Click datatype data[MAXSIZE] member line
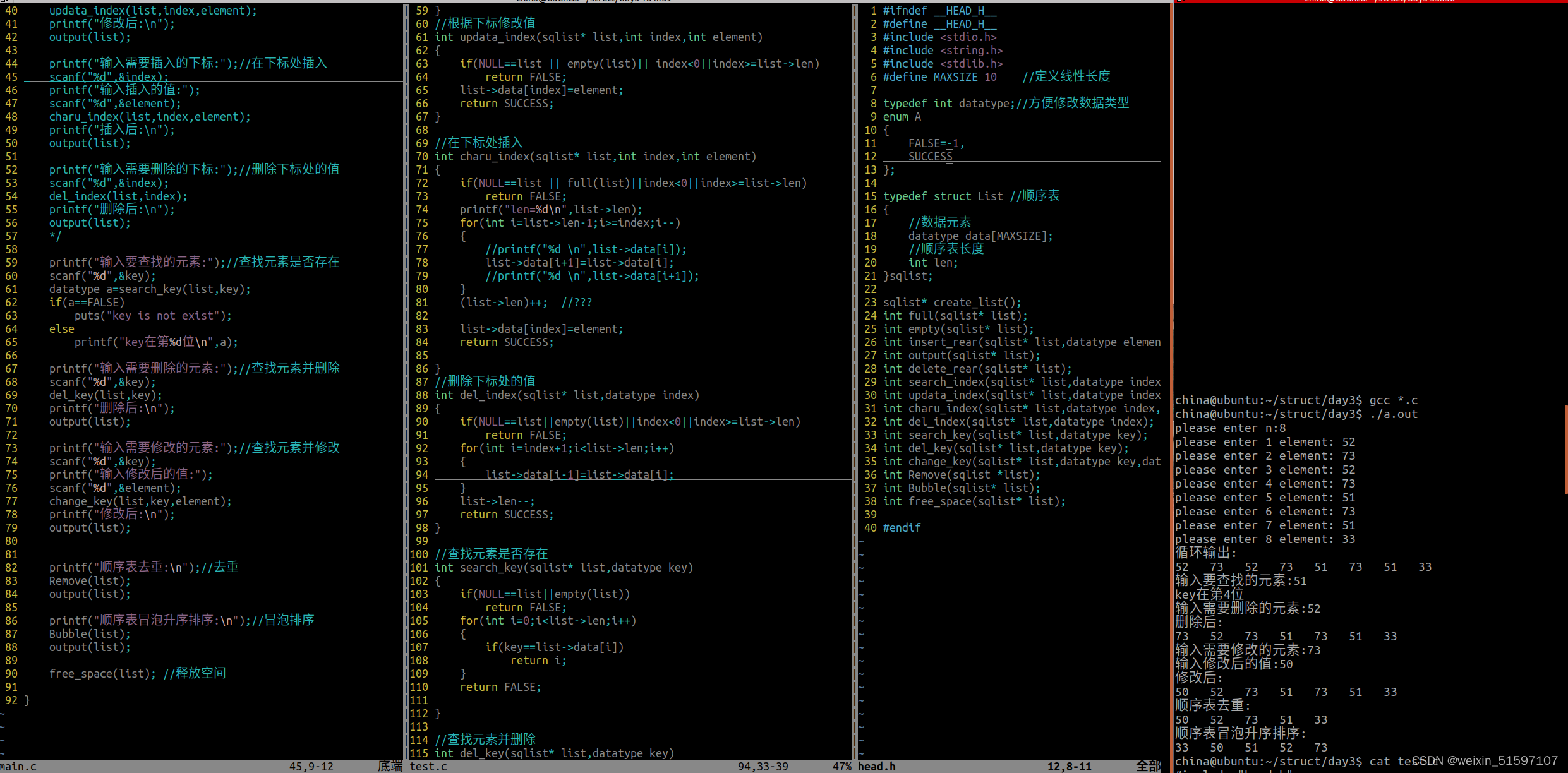 pos(981,236)
